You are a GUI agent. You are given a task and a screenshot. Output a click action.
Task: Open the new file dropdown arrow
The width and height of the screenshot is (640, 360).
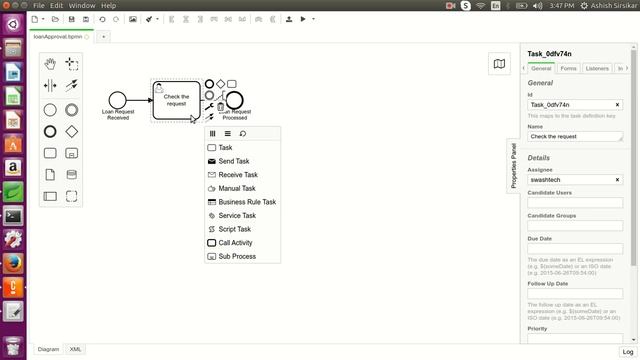pos(43,19)
